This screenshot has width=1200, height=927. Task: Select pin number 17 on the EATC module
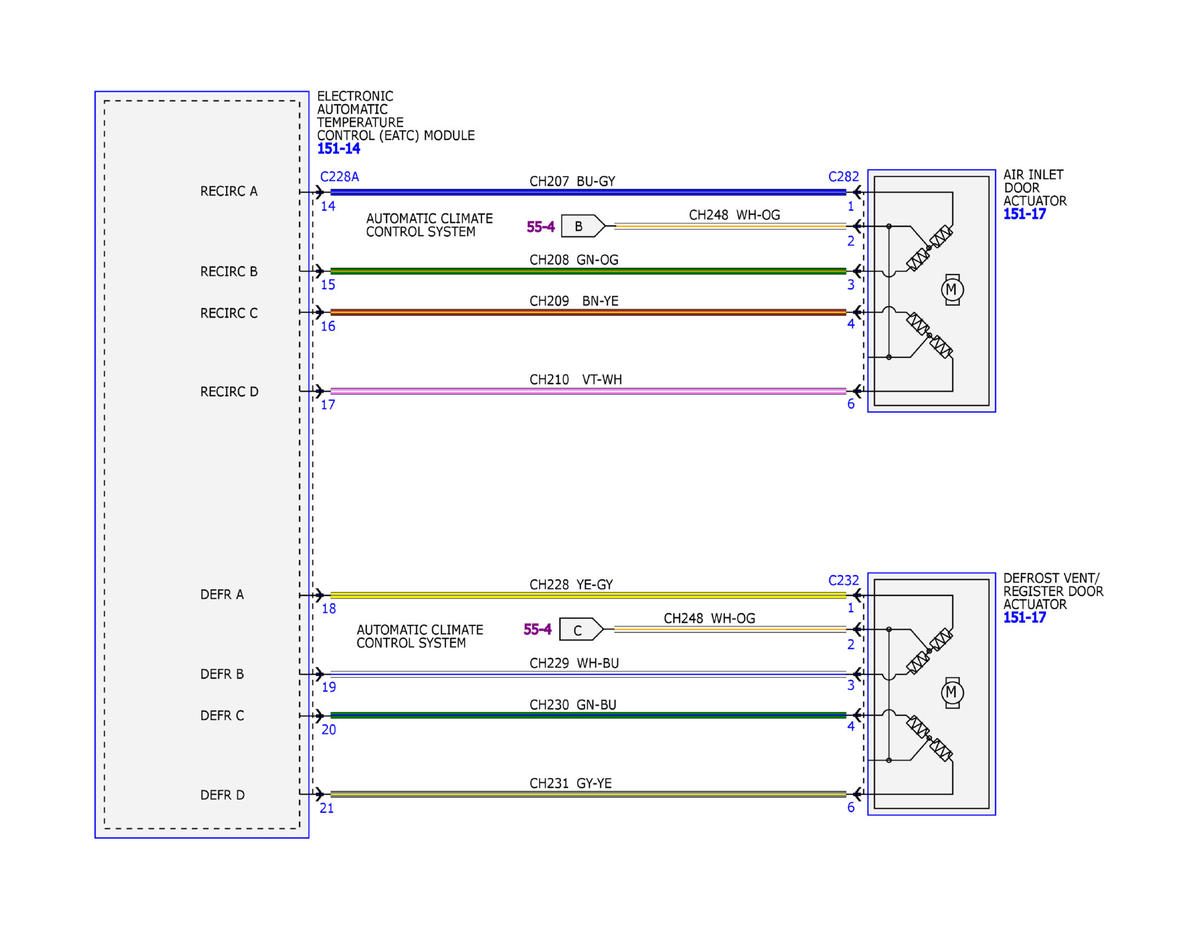point(328,405)
